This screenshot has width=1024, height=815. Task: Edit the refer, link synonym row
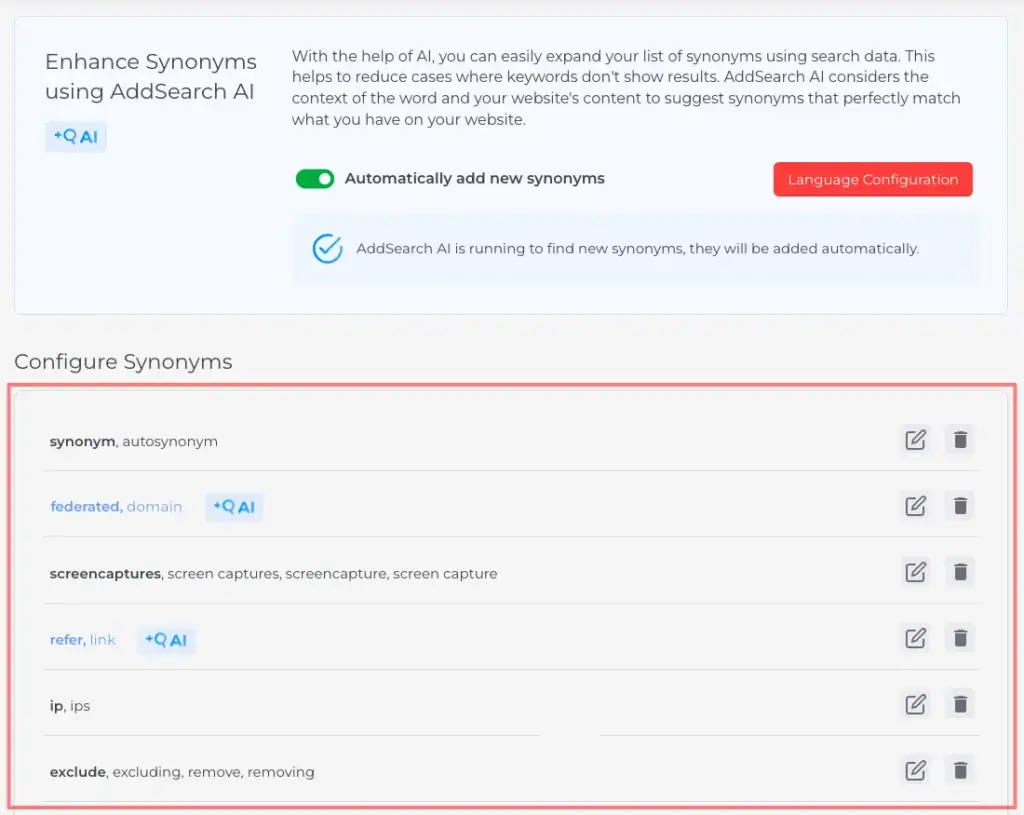[x=915, y=638]
